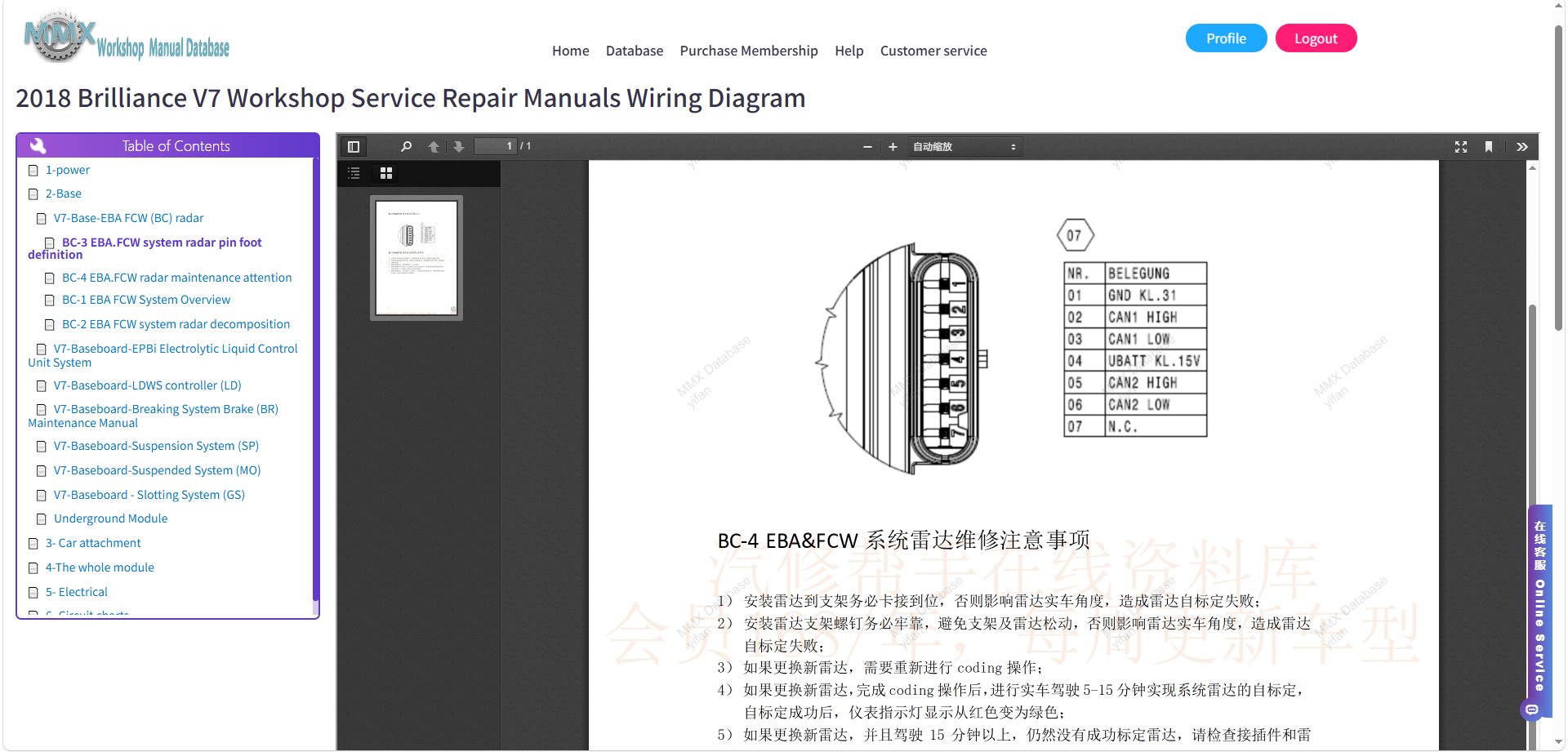The height and width of the screenshot is (752, 1568).
Task: Open BC-2 EBA FCW system radar decomposition
Action: pos(176,324)
